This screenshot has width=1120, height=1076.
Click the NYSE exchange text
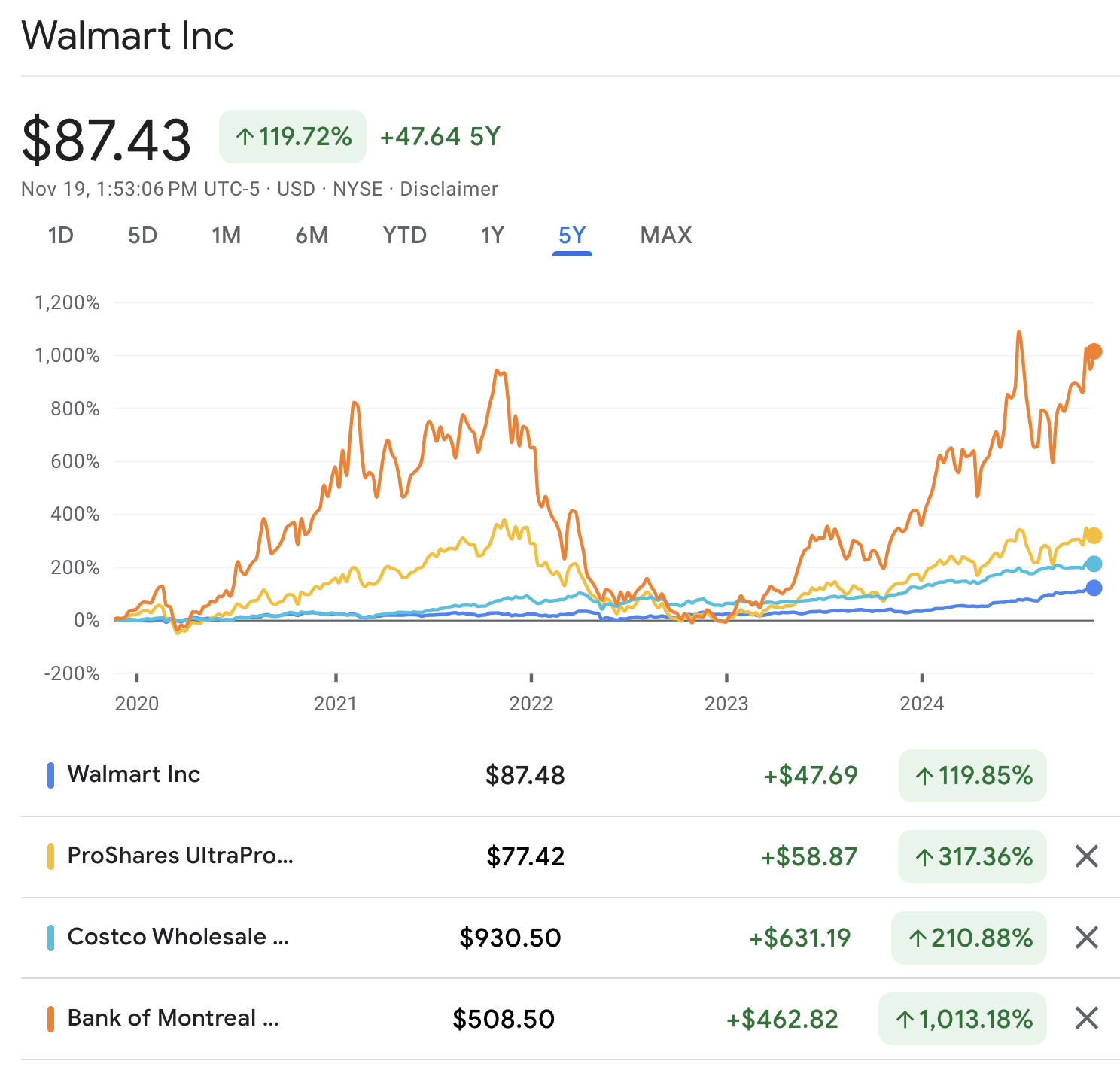click(x=358, y=189)
